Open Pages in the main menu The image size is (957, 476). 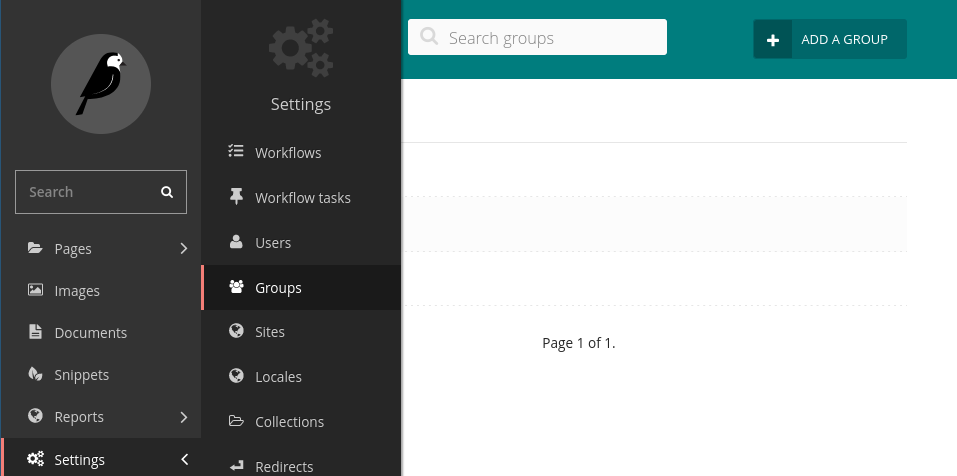click(101, 248)
